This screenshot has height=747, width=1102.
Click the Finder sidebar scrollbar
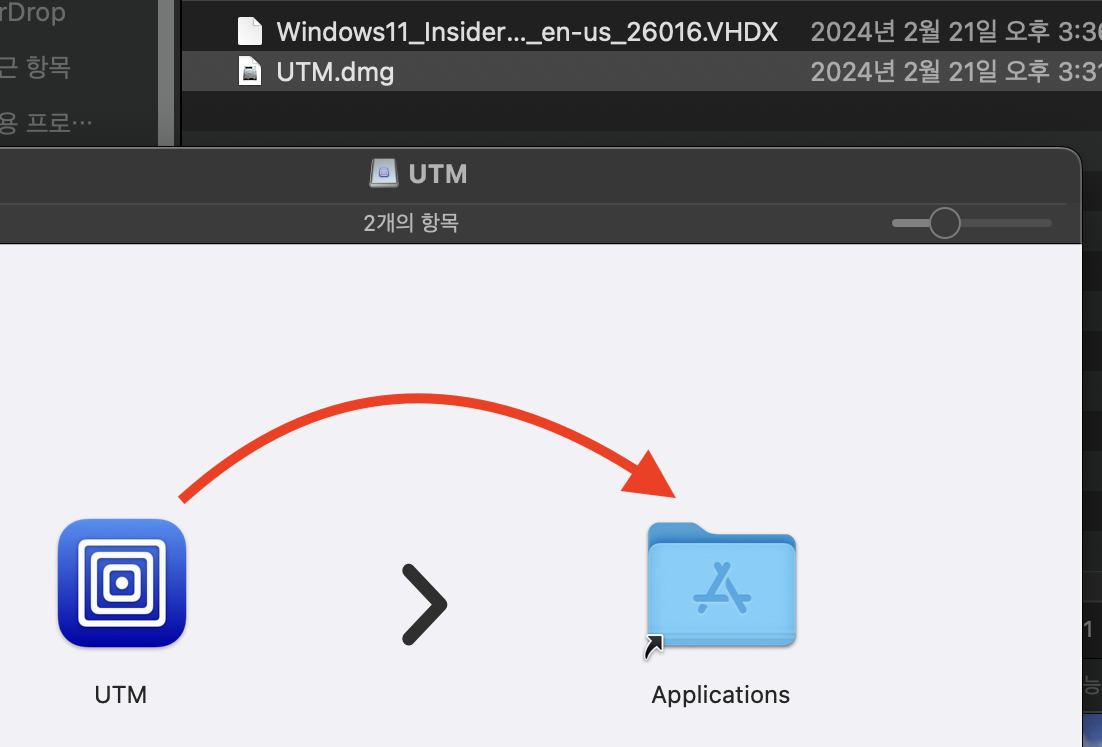click(x=166, y=73)
